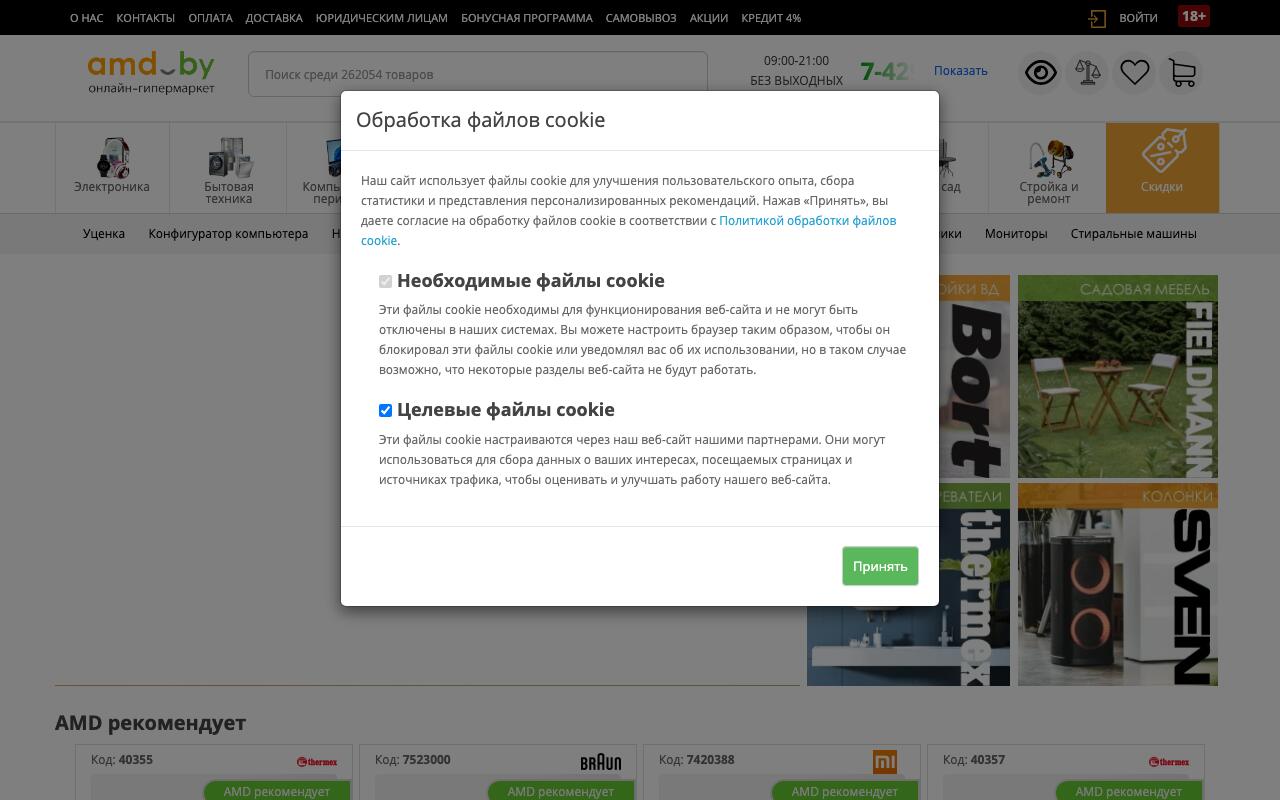The image size is (1280, 800).
Task: Click the 'Код: 40357' product code
Action: point(974,760)
